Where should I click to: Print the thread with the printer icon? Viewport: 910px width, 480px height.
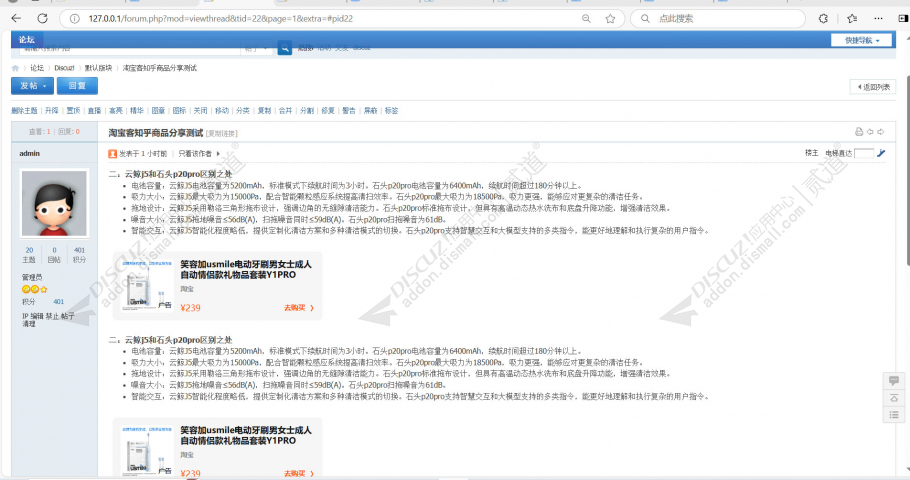click(x=859, y=132)
